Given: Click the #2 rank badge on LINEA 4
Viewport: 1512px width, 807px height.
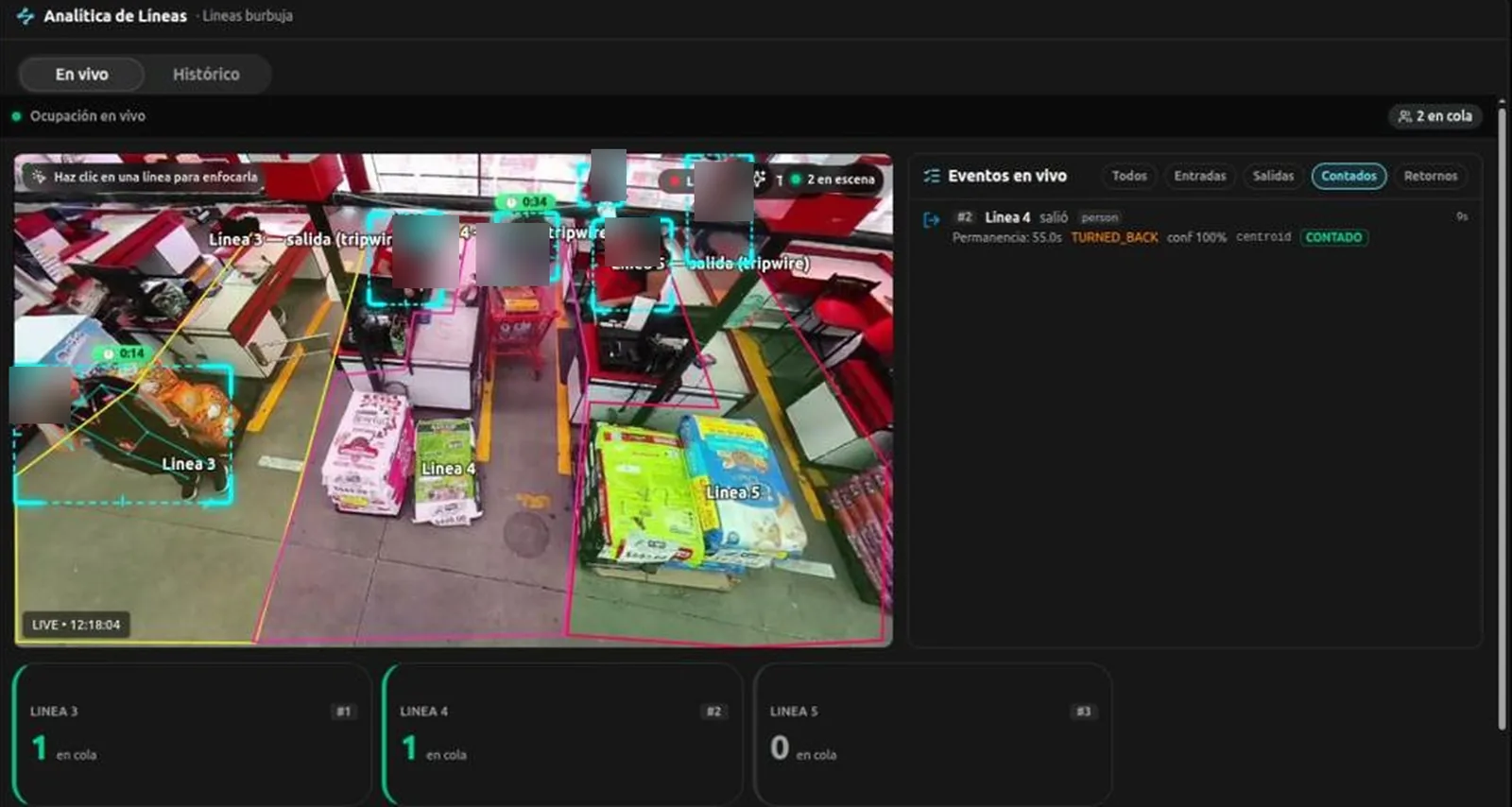Looking at the screenshot, I should 713,712.
